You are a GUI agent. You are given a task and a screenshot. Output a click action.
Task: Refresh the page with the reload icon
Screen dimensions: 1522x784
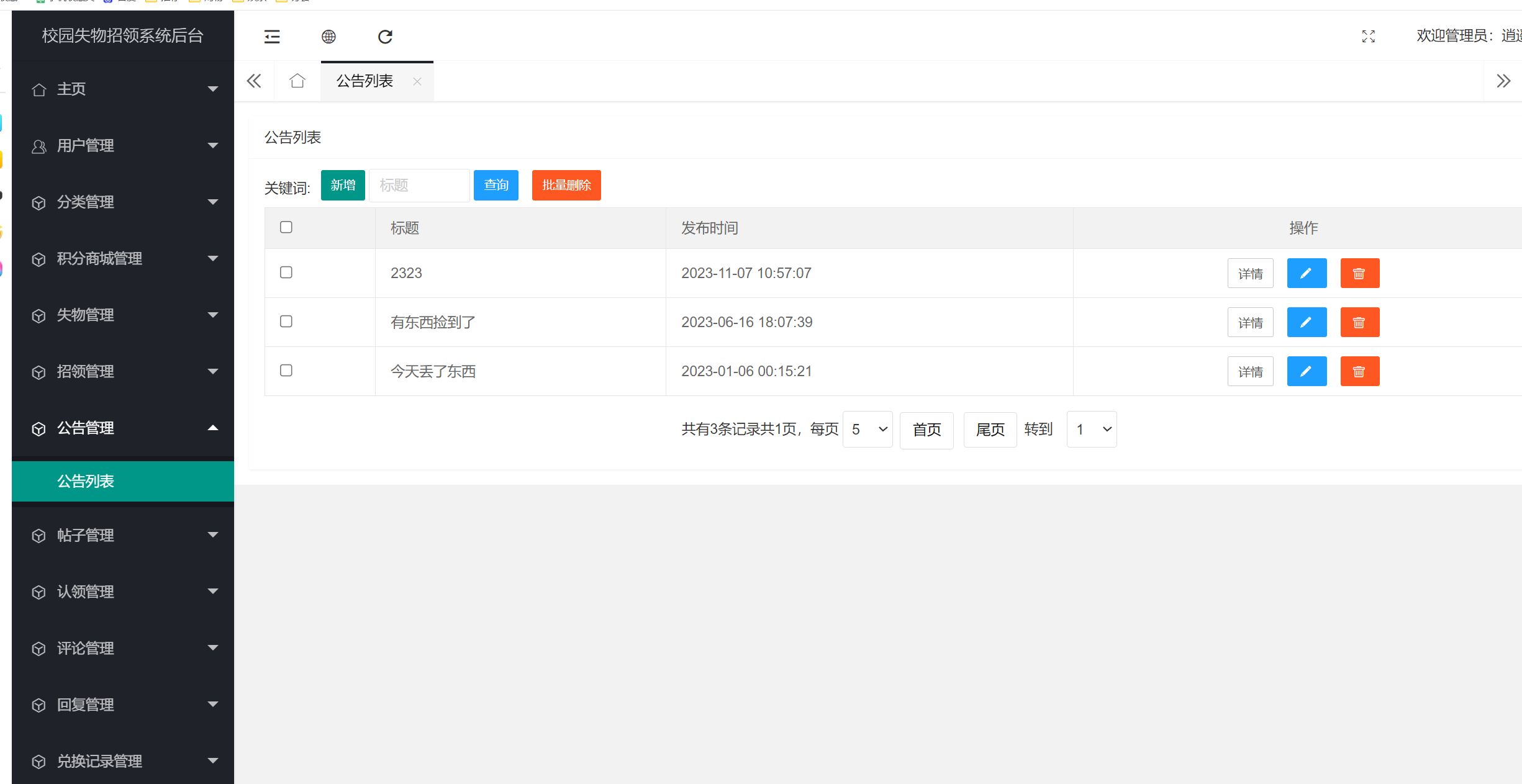(x=385, y=37)
